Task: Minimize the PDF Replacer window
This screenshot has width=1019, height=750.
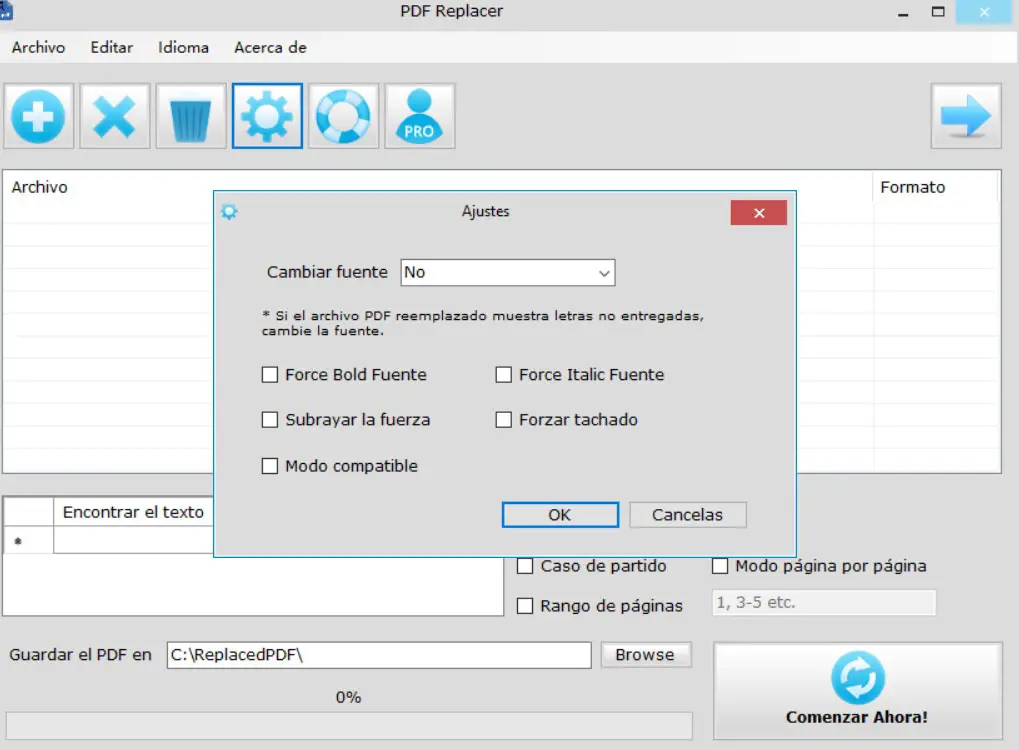Action: click(903, 12)
